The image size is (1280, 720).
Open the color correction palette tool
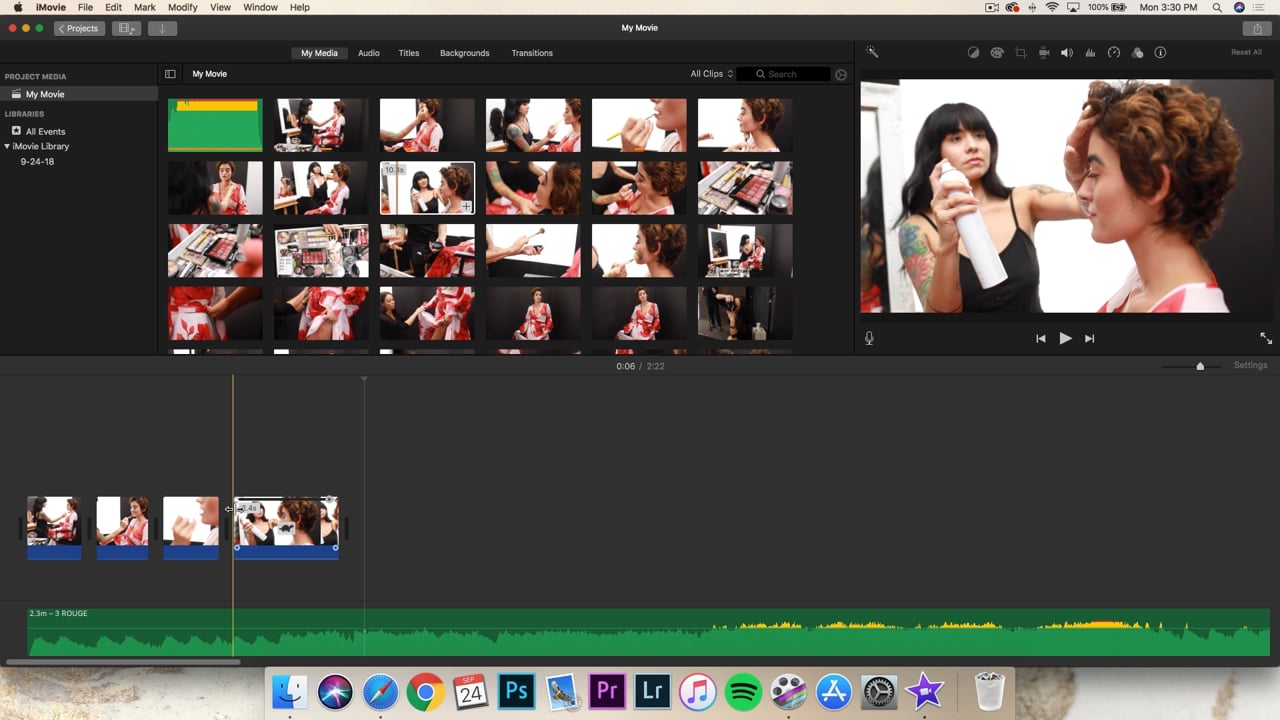point(997,53)
